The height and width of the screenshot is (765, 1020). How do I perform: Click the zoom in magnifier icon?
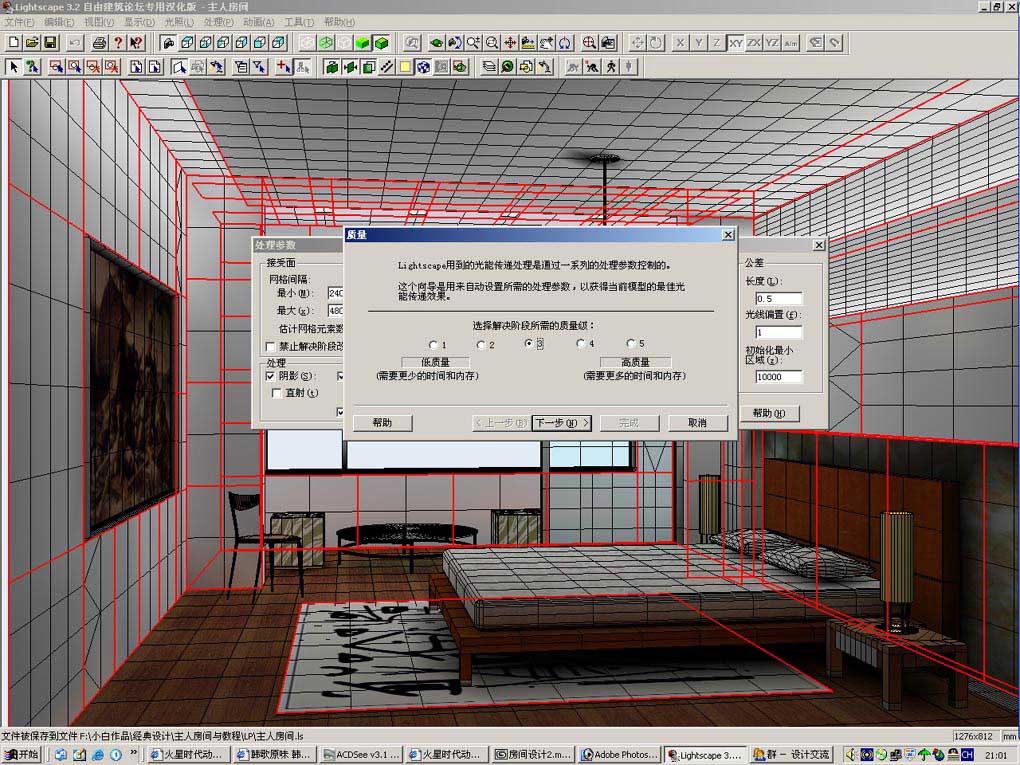pyautogui.click(x=473, y=43)
